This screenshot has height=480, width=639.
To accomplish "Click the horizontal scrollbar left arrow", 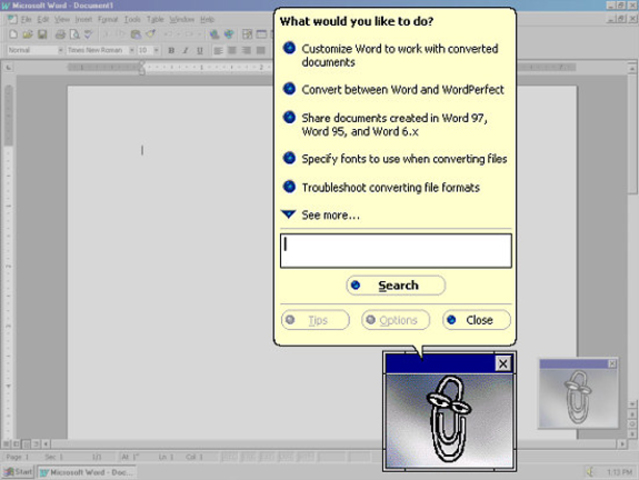I will pos(46,444).
